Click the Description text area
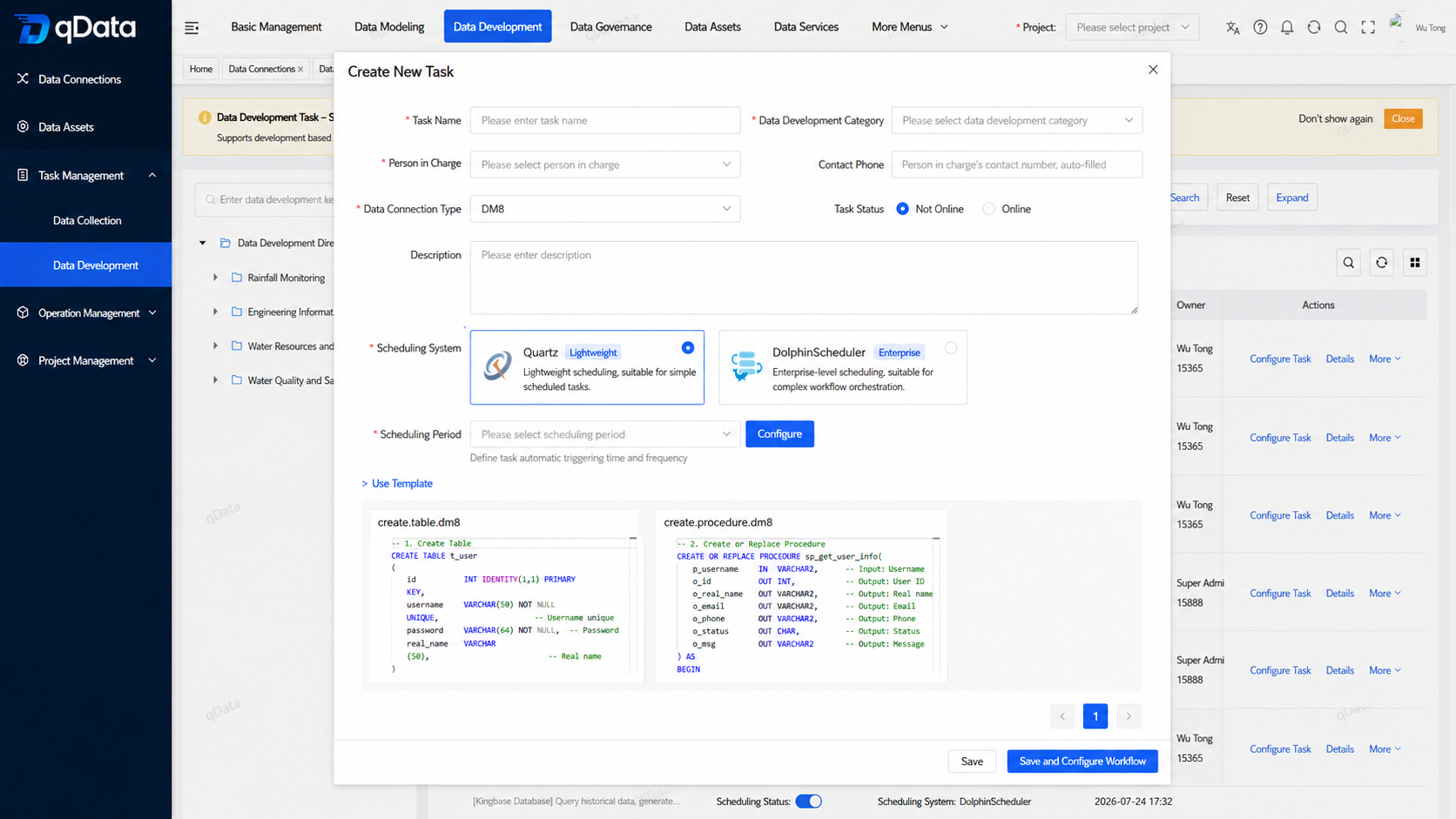1456x819 pixels. [804, 278]
